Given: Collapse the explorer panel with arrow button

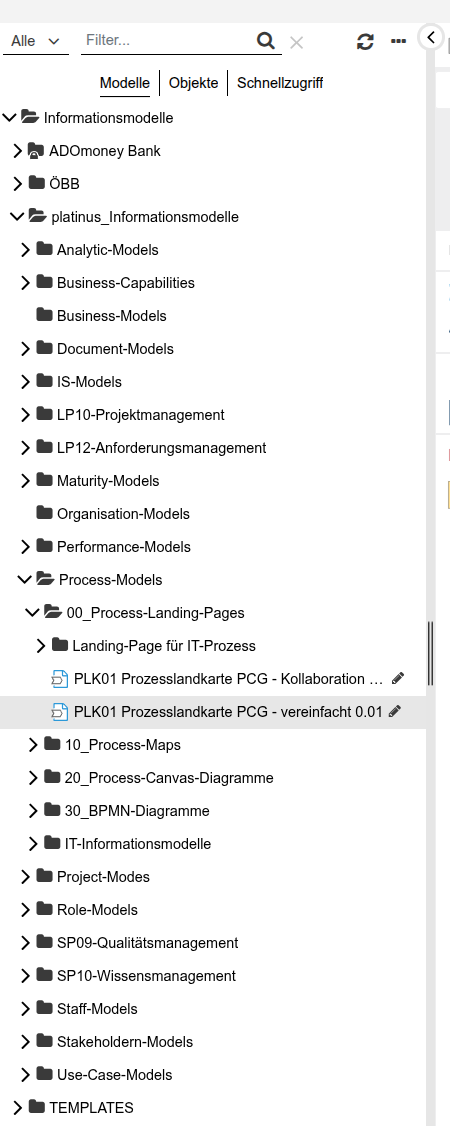Looking at the screenshot, I should click(x=431, y=37).
